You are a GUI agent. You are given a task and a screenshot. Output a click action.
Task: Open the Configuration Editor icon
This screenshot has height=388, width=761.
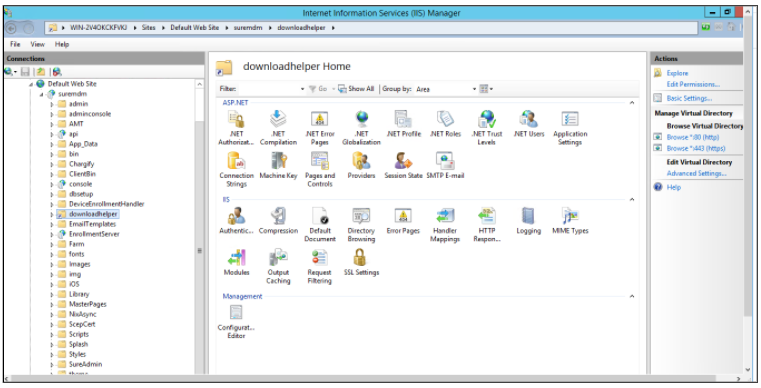(236, 322)
